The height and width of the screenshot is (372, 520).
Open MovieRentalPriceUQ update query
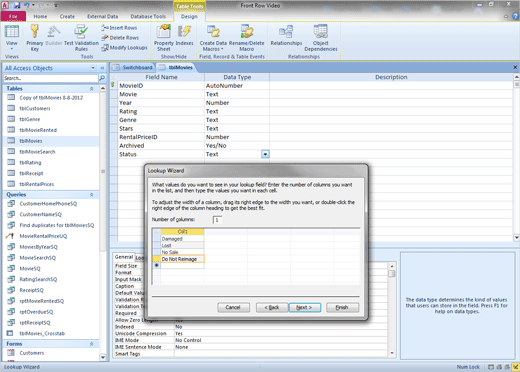(43, 236)
